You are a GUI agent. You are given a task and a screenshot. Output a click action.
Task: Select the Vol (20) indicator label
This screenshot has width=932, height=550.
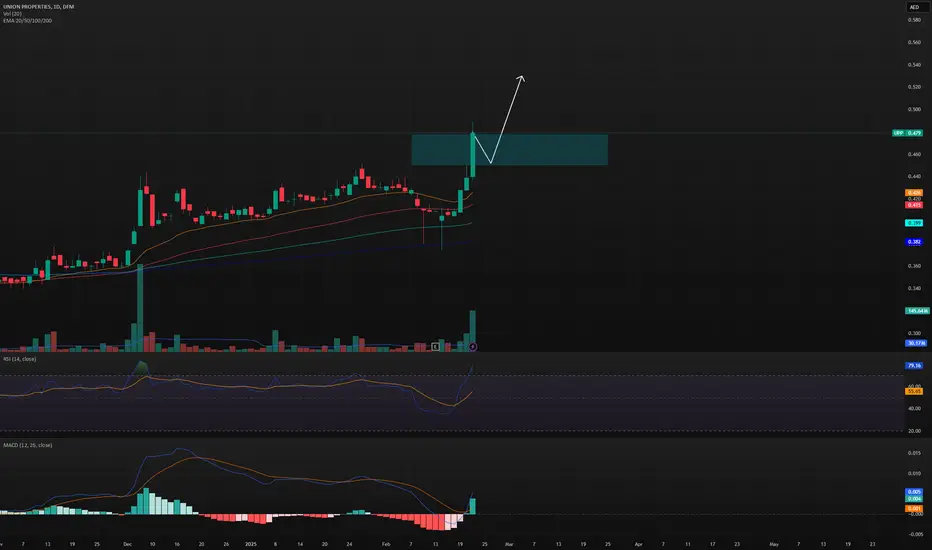tap(12, 14)
